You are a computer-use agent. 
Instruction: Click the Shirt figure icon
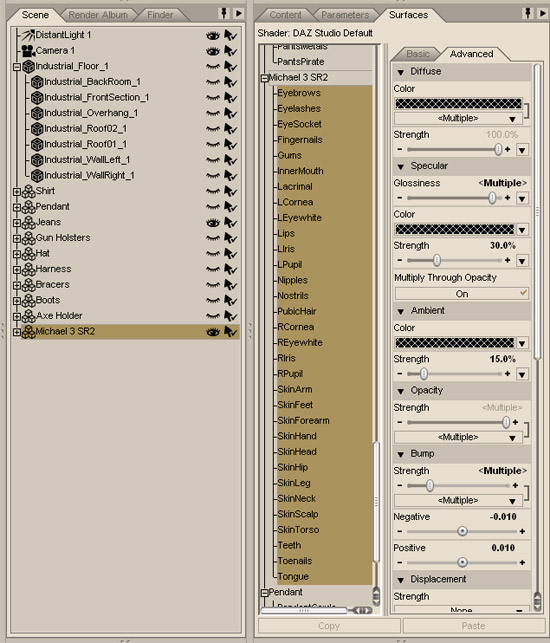(28, 191)
